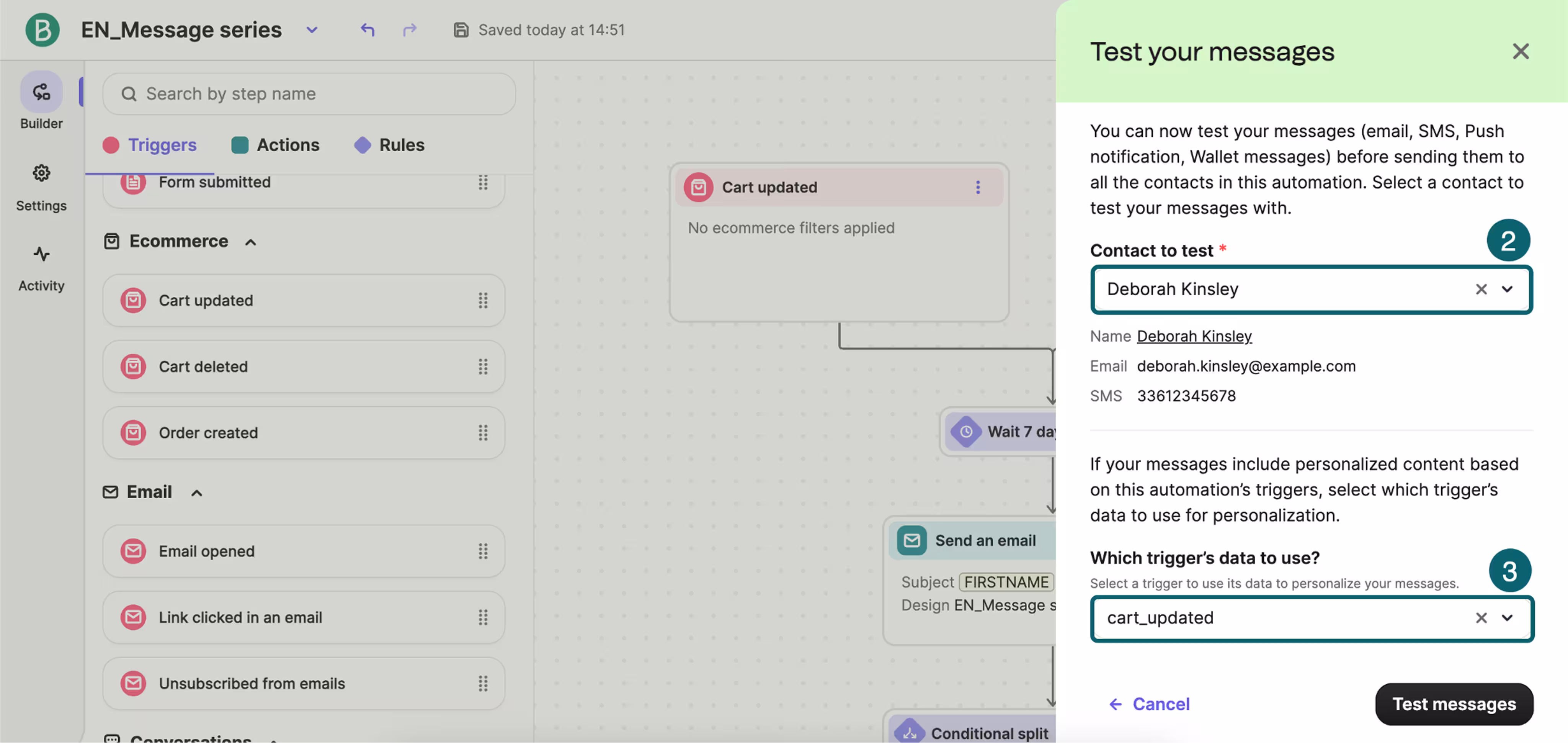The width and height of the screenshot is (1568, 743).
Task: Select the Cart updated node on canvas
Action: coord(839,242)
